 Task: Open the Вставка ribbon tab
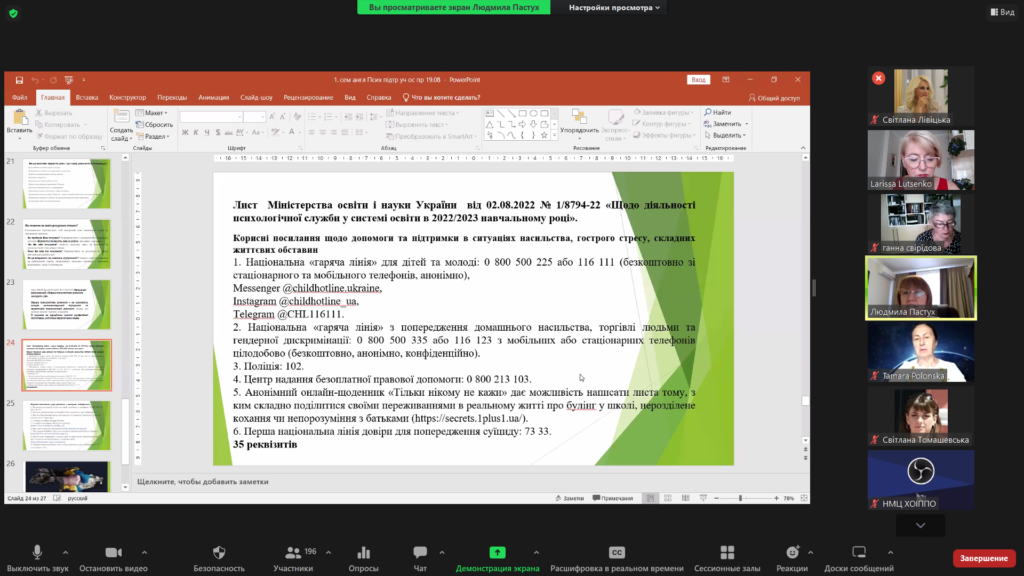86,97
